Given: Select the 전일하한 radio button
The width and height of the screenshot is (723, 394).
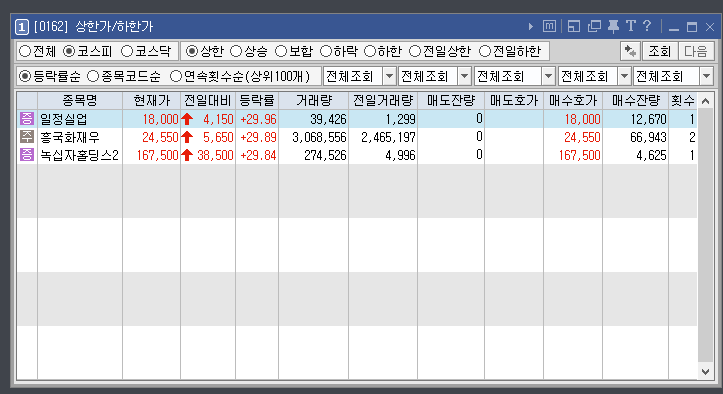Looking at the screenshot, I should coord(485,51).
